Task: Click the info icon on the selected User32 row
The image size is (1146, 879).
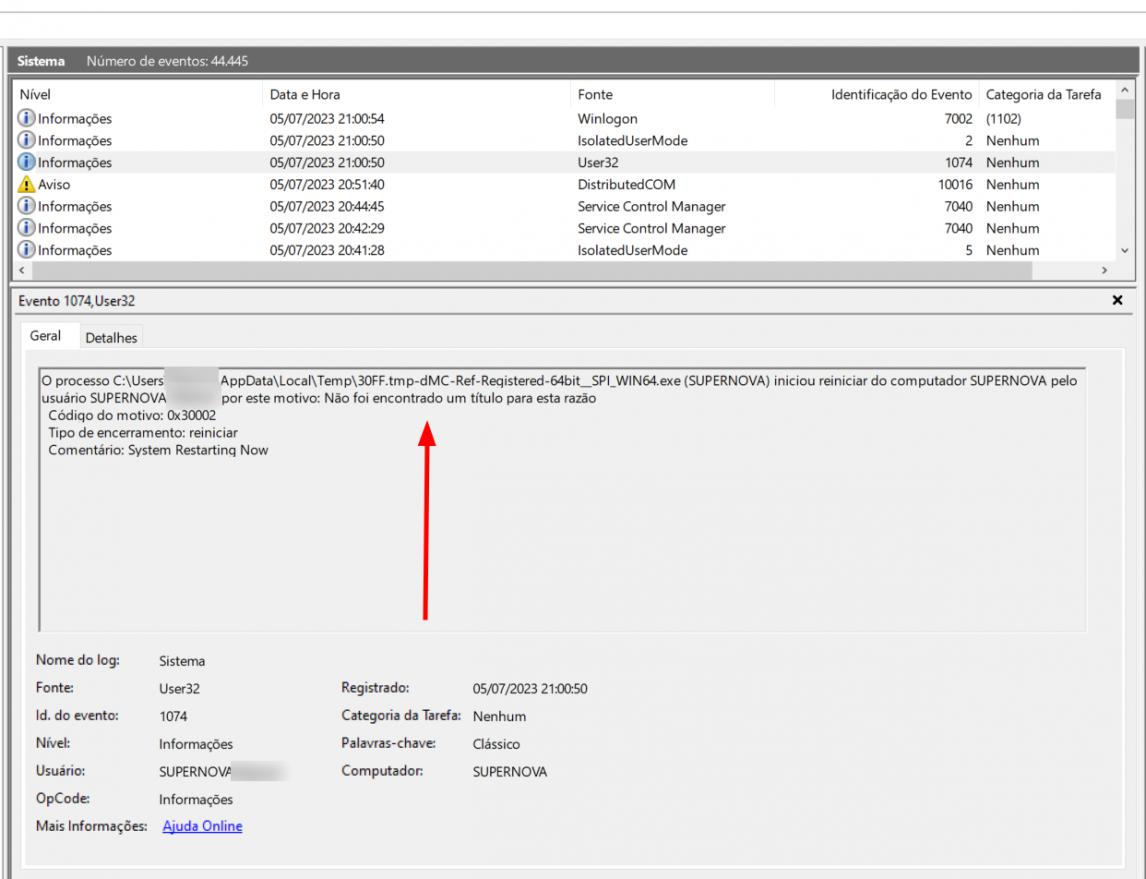Action: [x=27, y=163]
